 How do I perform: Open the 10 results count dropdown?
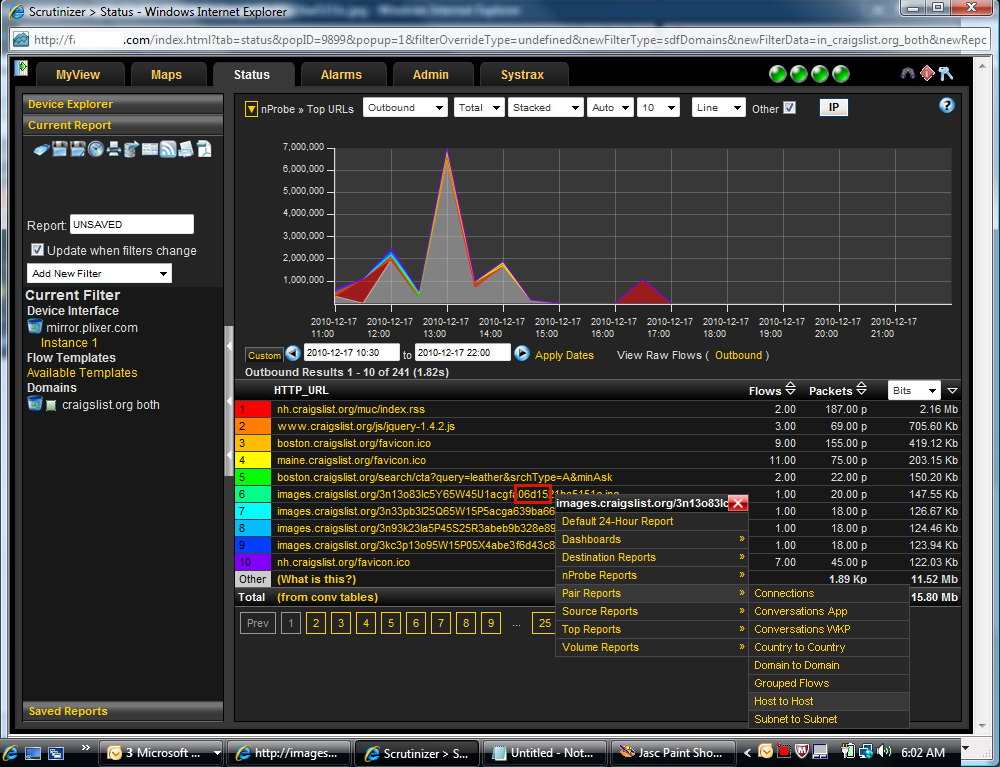(x=658, y=107)
